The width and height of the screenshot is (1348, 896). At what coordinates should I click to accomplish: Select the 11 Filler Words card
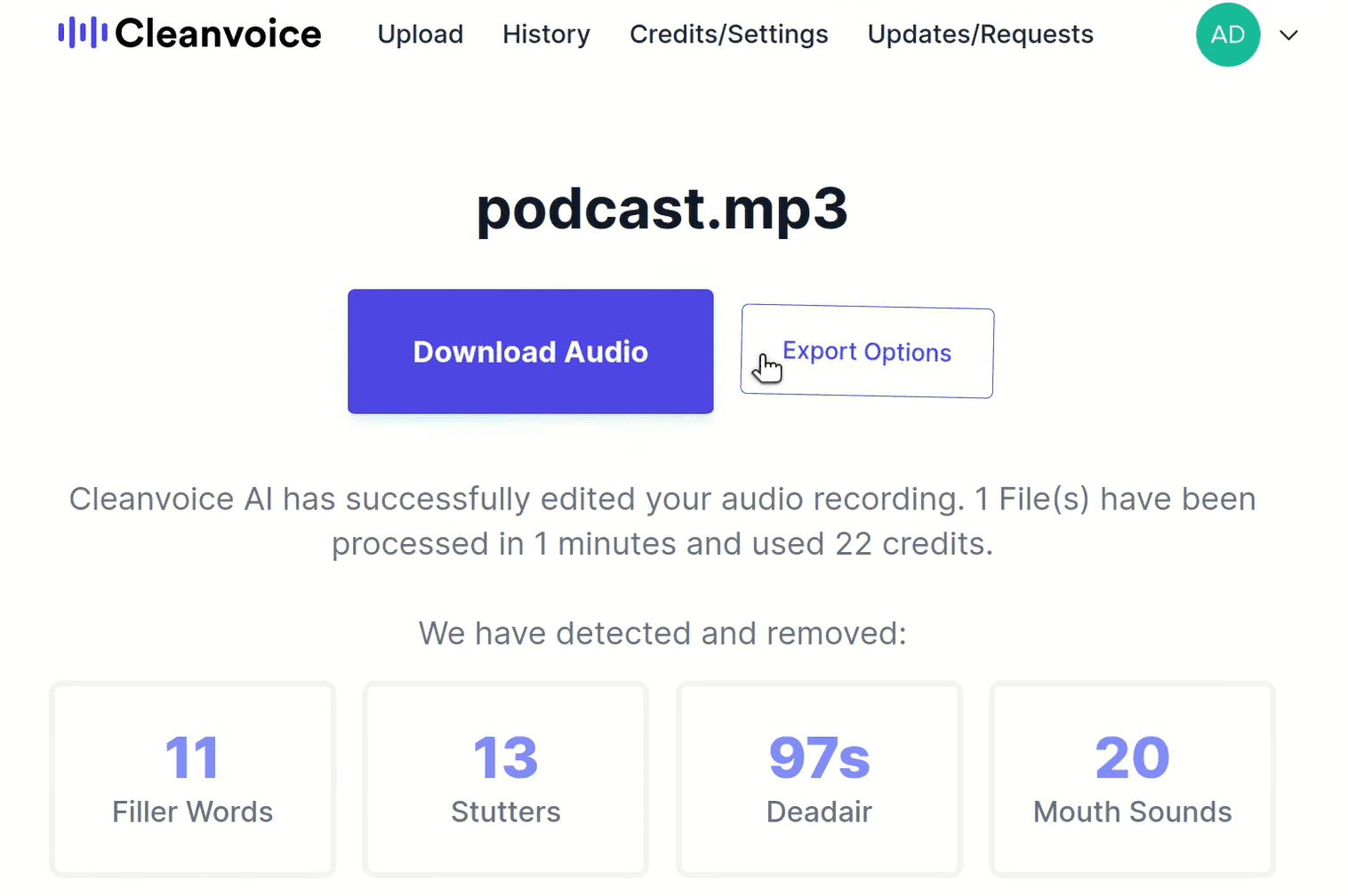[x=193, y=780]
